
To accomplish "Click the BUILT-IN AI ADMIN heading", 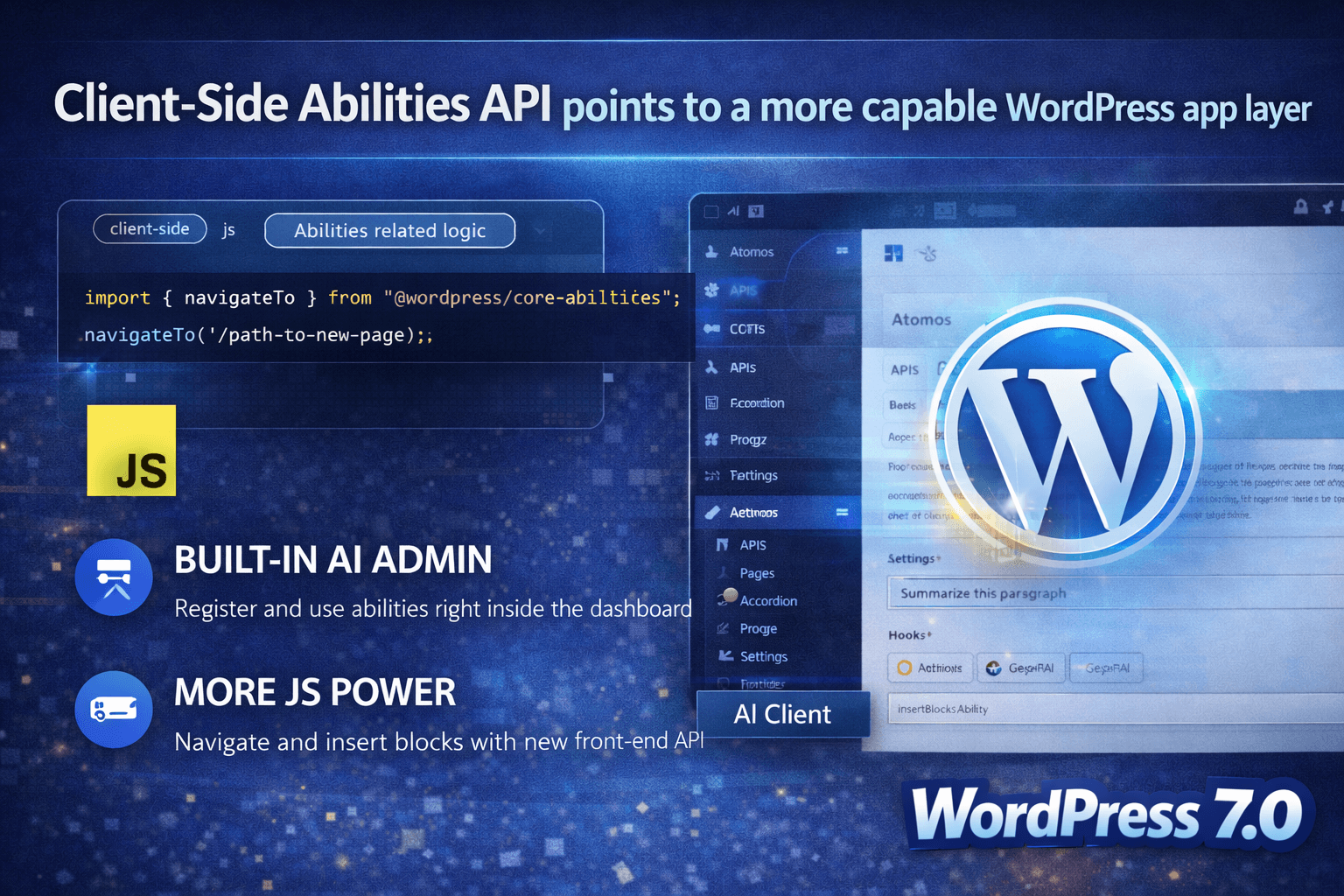I will [332, 560].
